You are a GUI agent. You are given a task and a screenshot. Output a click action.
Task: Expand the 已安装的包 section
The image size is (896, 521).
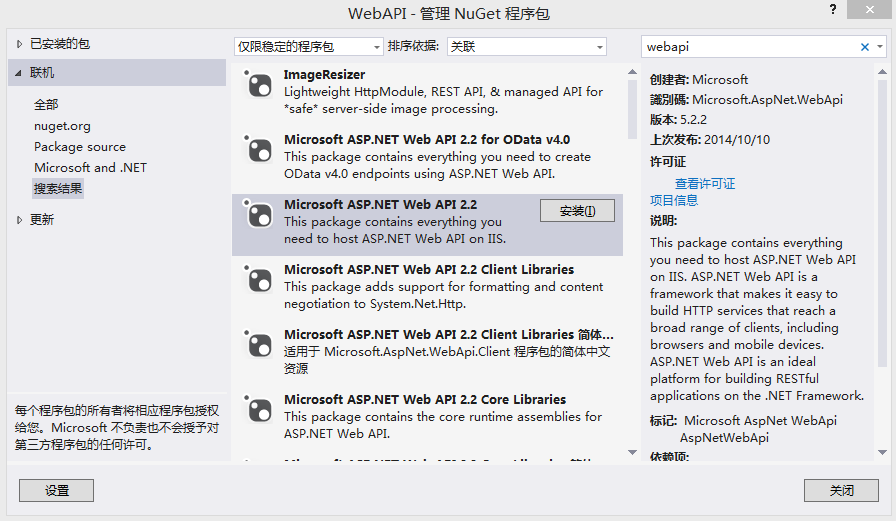click(19, 44)
